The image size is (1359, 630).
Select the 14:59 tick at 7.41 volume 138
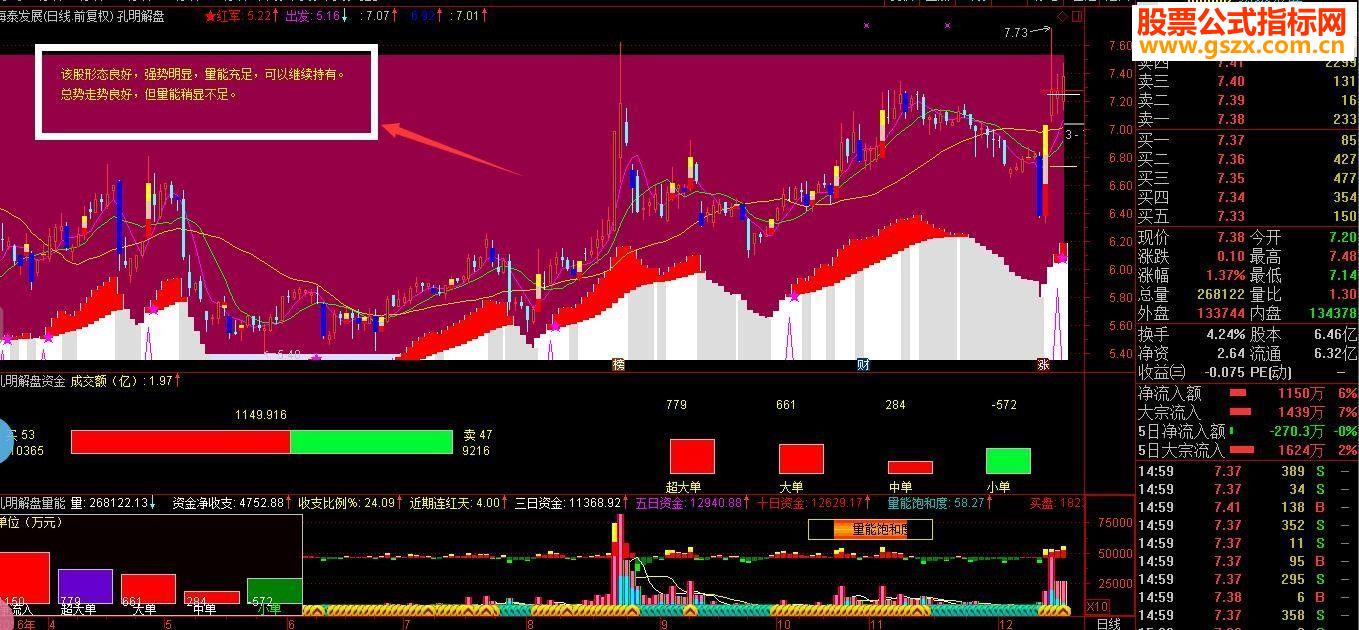tap(1247, 507)
